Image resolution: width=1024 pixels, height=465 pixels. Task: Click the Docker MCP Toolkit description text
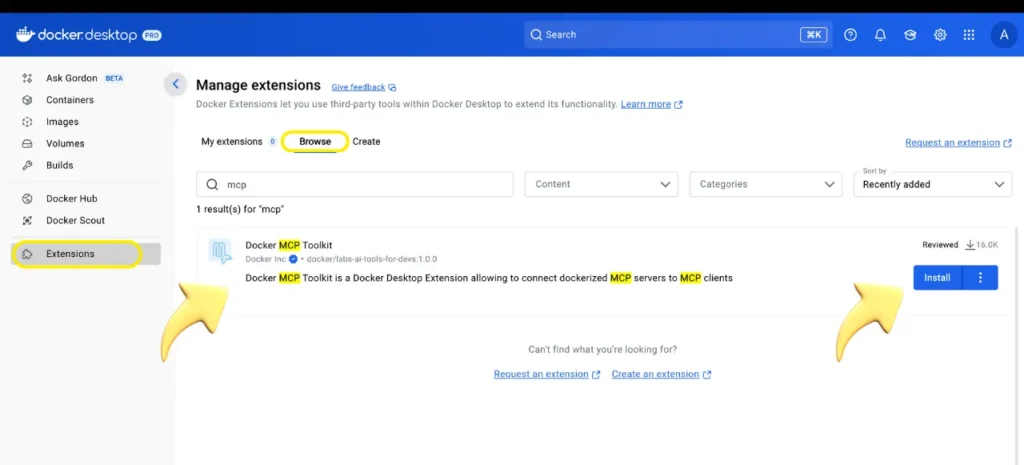[489, 278]
